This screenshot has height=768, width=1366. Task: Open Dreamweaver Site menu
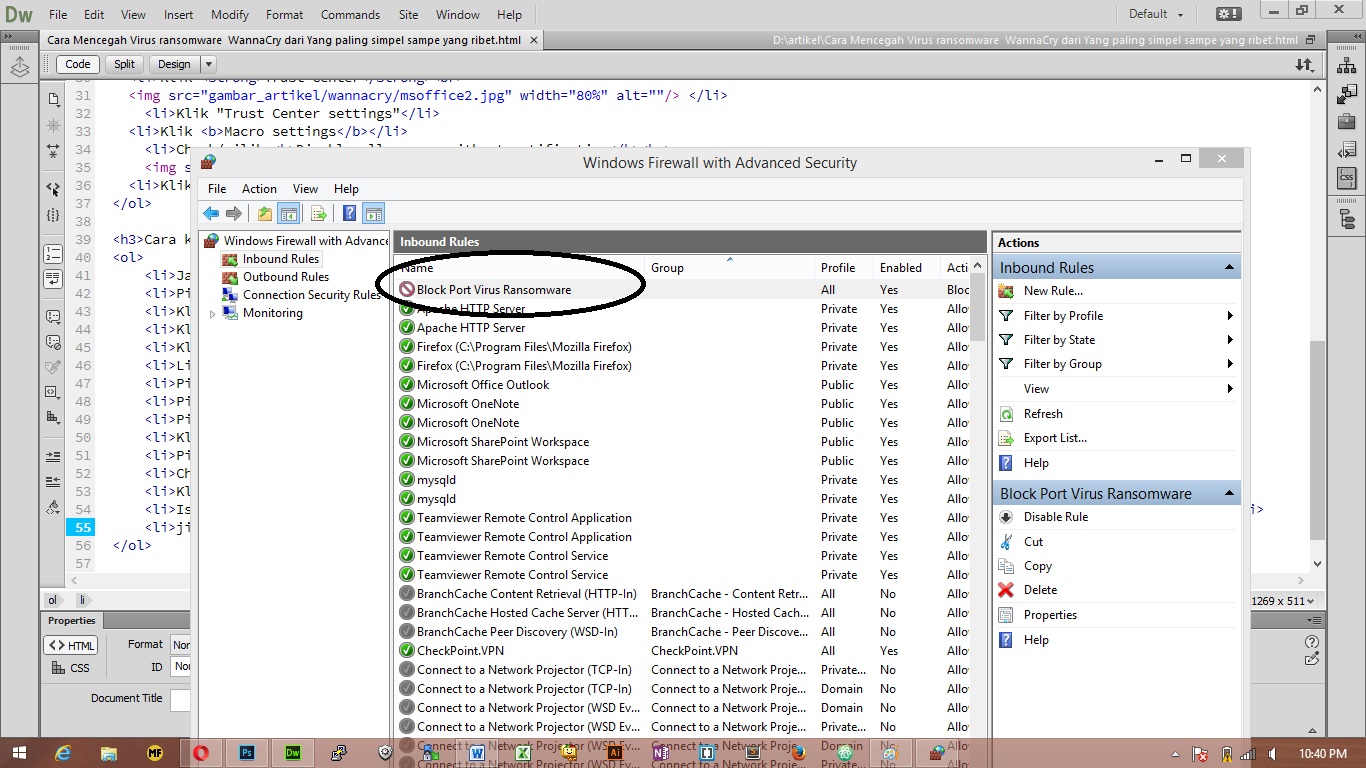[x=408, y=15]
